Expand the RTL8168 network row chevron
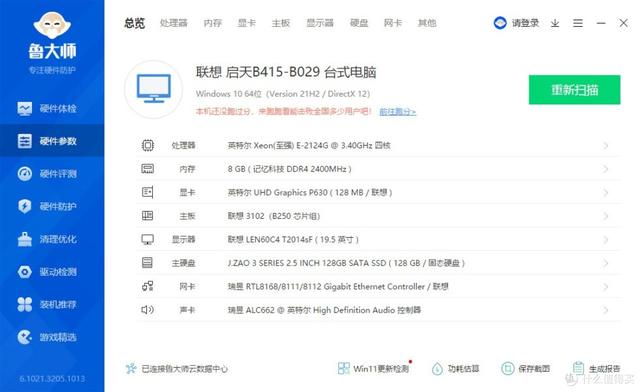 (606, 287)
